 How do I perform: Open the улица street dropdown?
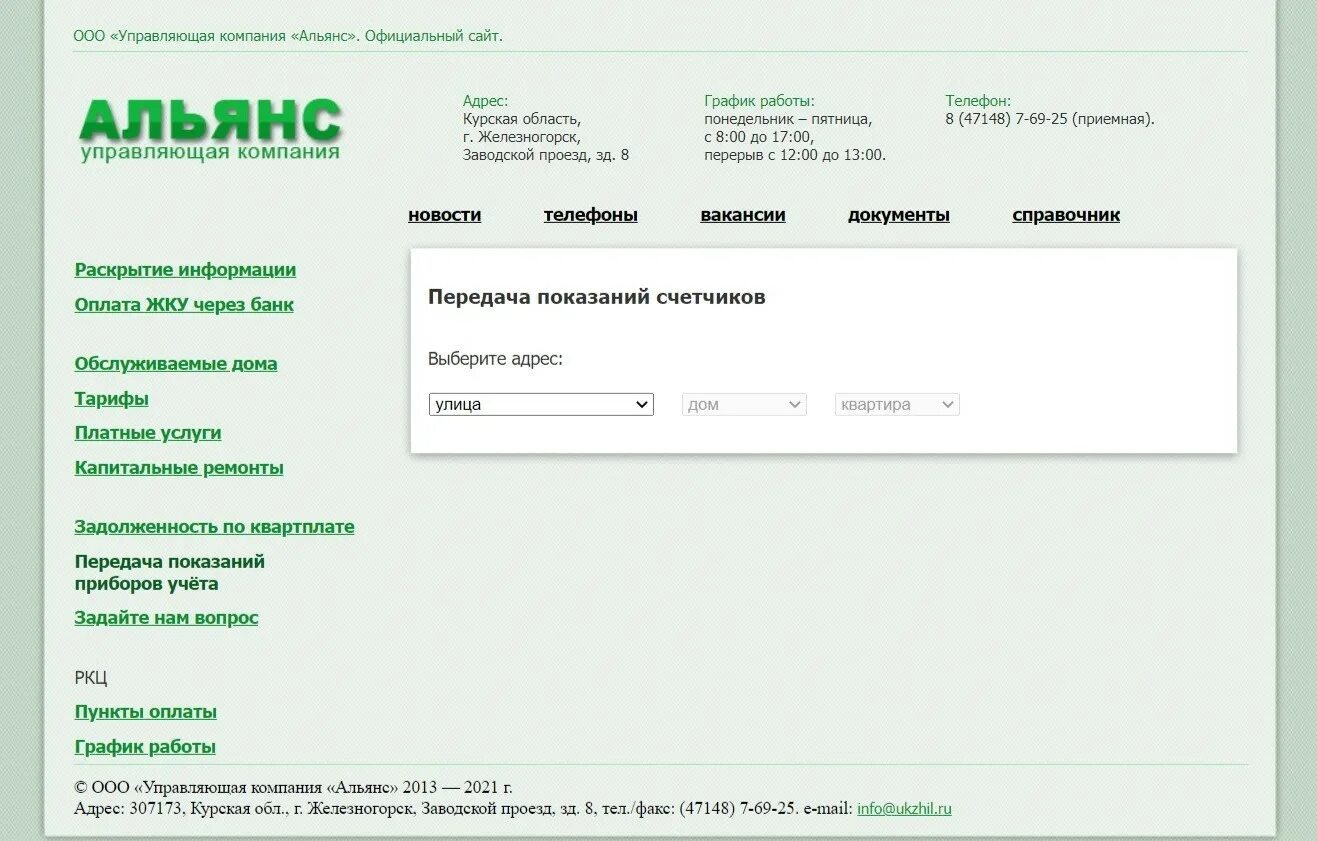point(541,404)
